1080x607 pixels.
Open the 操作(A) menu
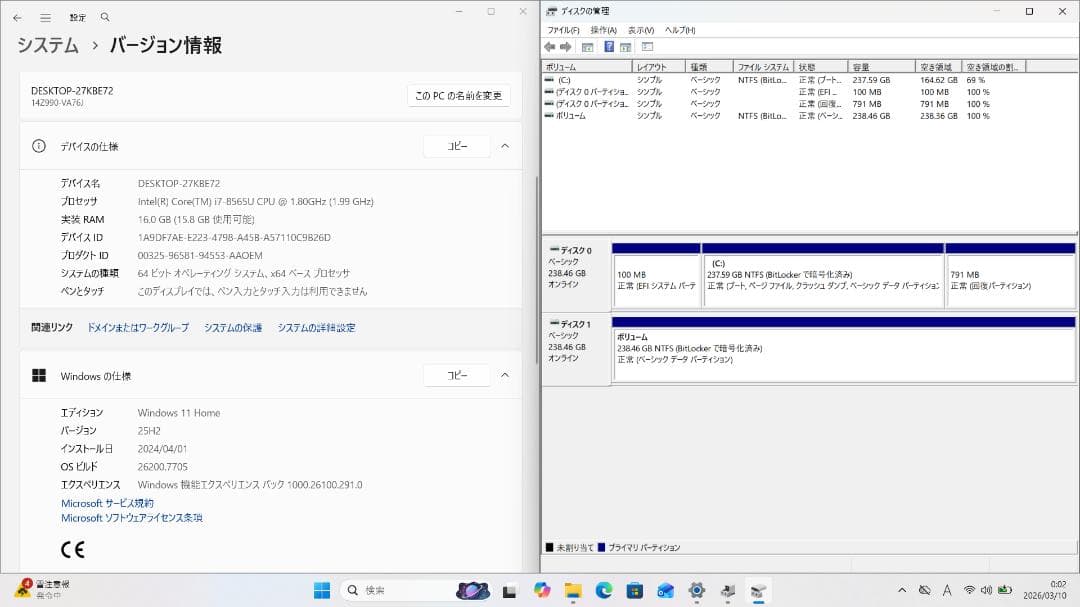[603, 30]
